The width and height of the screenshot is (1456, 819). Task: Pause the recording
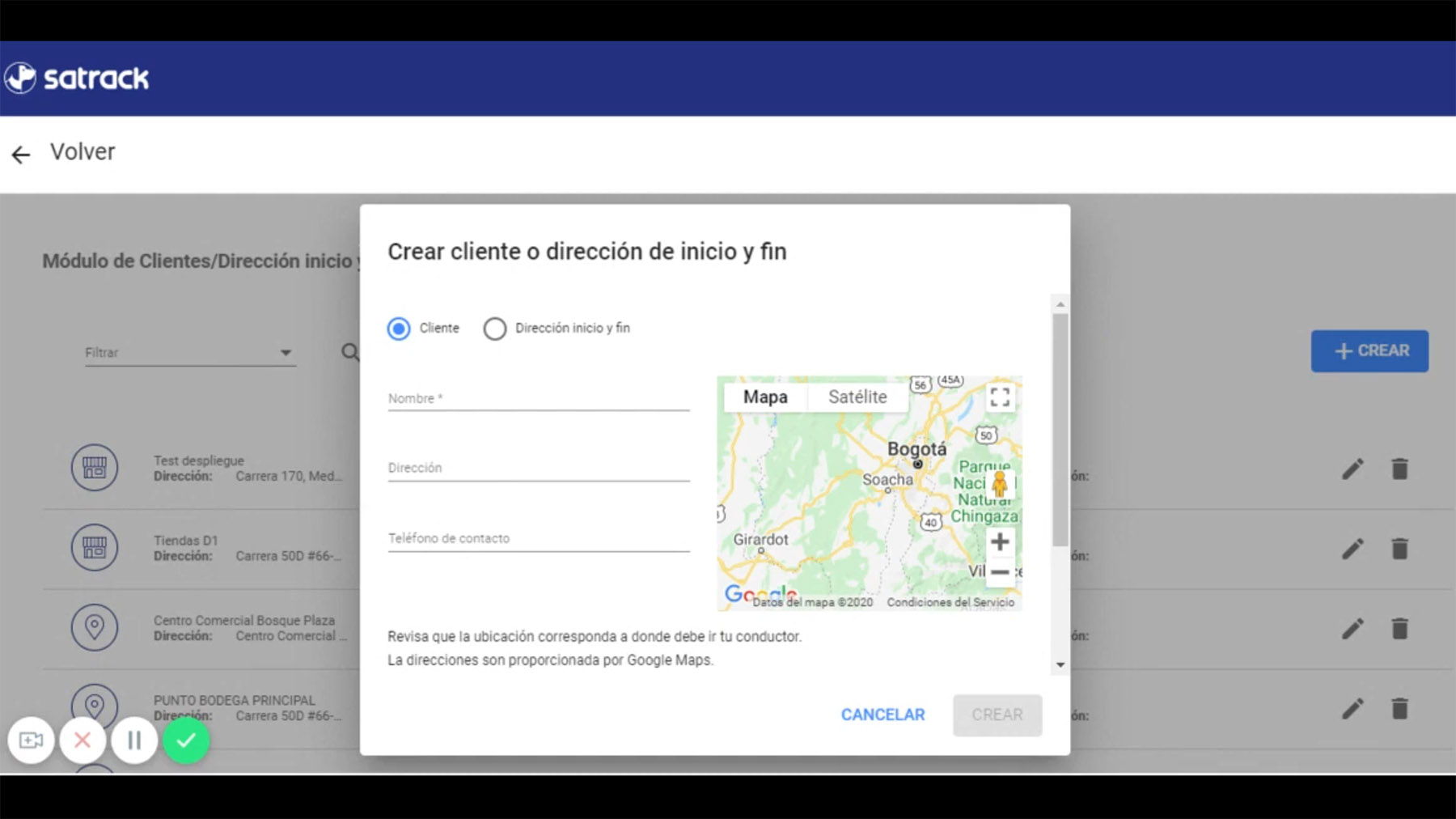click(134, 740)
